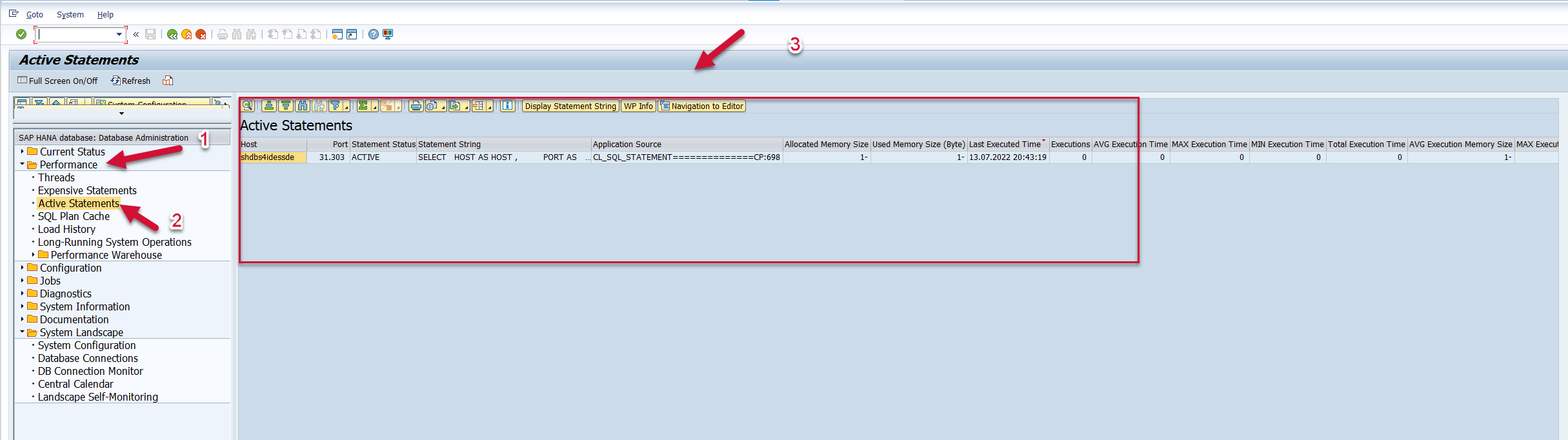Click the red Cancel transaction icon

(x=201, y=34)
